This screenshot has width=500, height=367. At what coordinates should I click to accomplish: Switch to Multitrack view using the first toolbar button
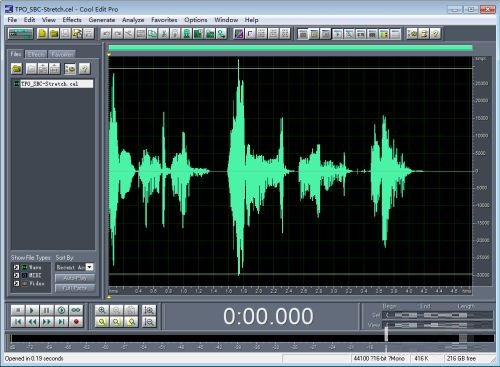pos(21,34)
